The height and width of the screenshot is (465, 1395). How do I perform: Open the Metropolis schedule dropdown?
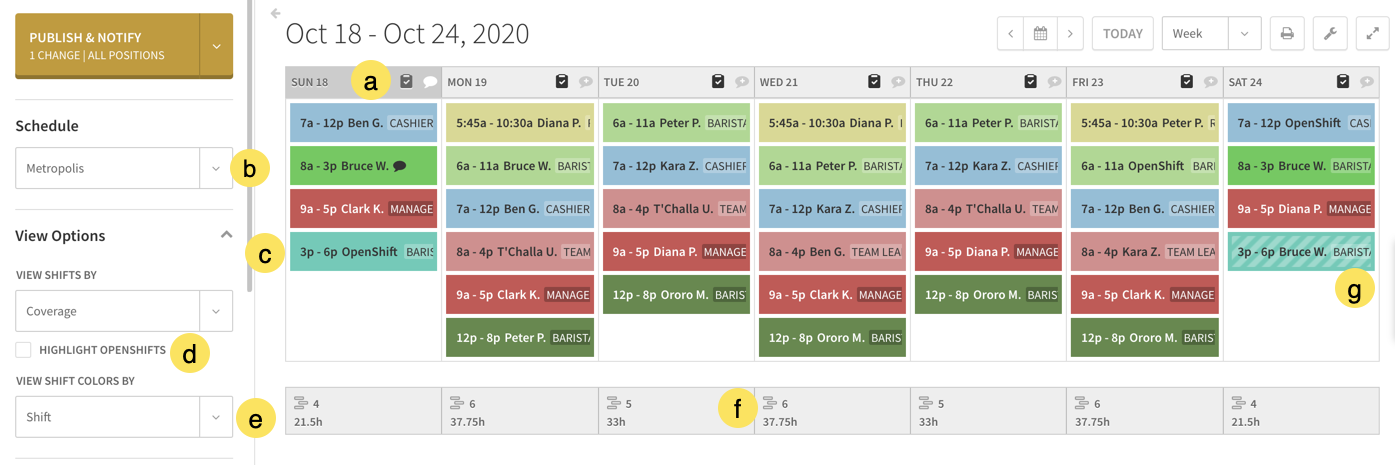[x=124, y=168]
